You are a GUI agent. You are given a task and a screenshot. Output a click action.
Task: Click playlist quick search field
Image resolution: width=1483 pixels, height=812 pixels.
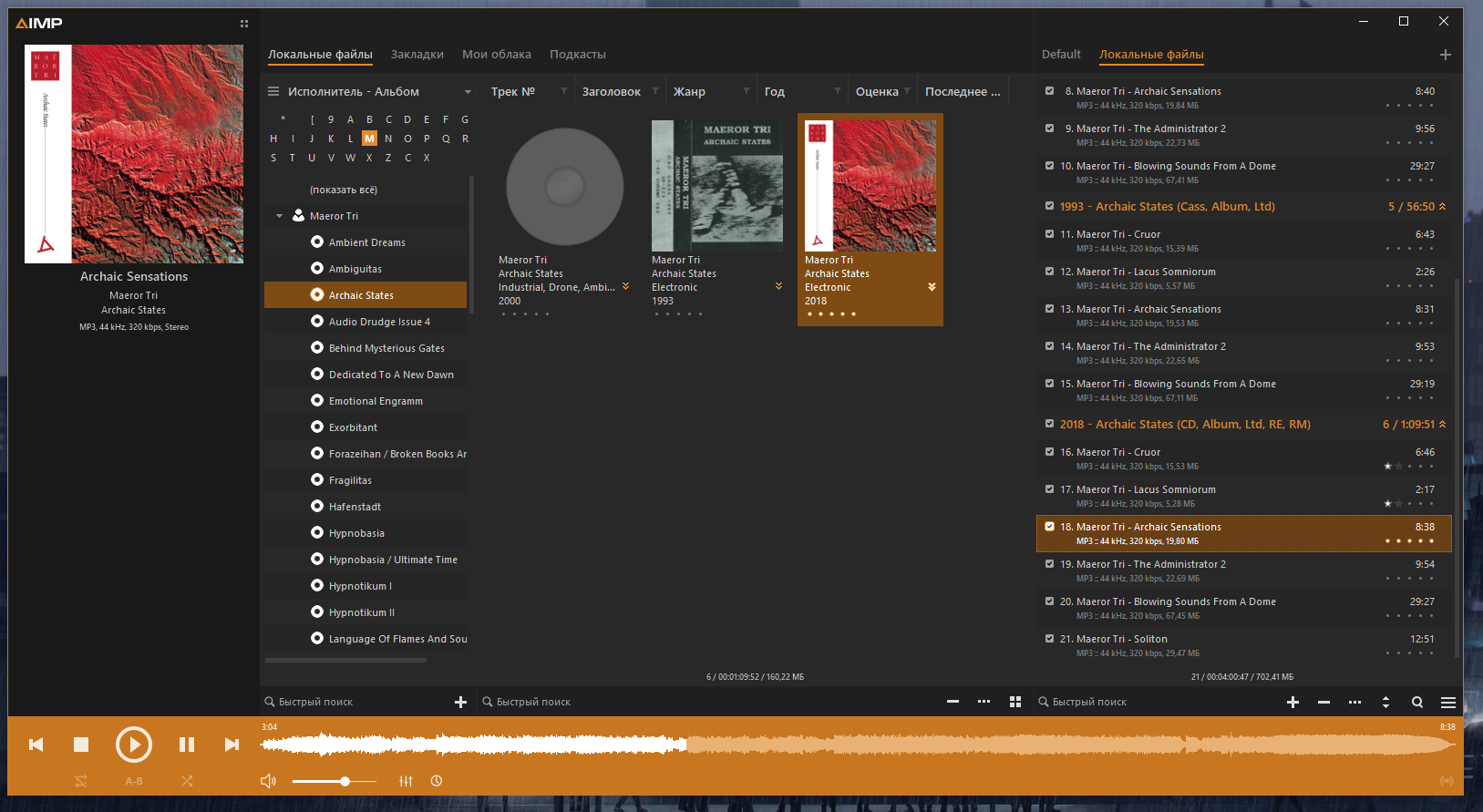pos(1158,702)
